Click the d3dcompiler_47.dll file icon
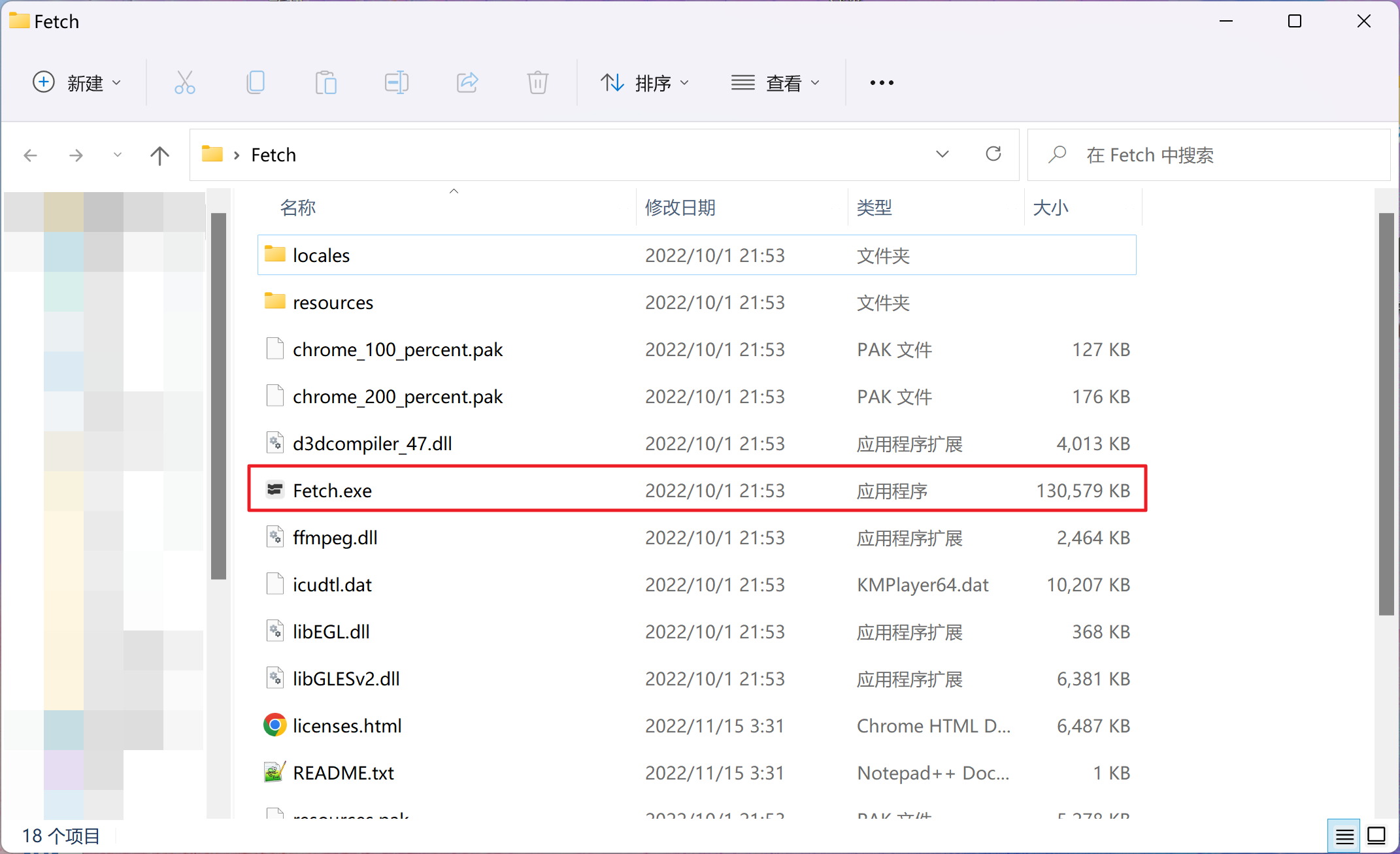 pyautogui.click(x=275, y=442)
